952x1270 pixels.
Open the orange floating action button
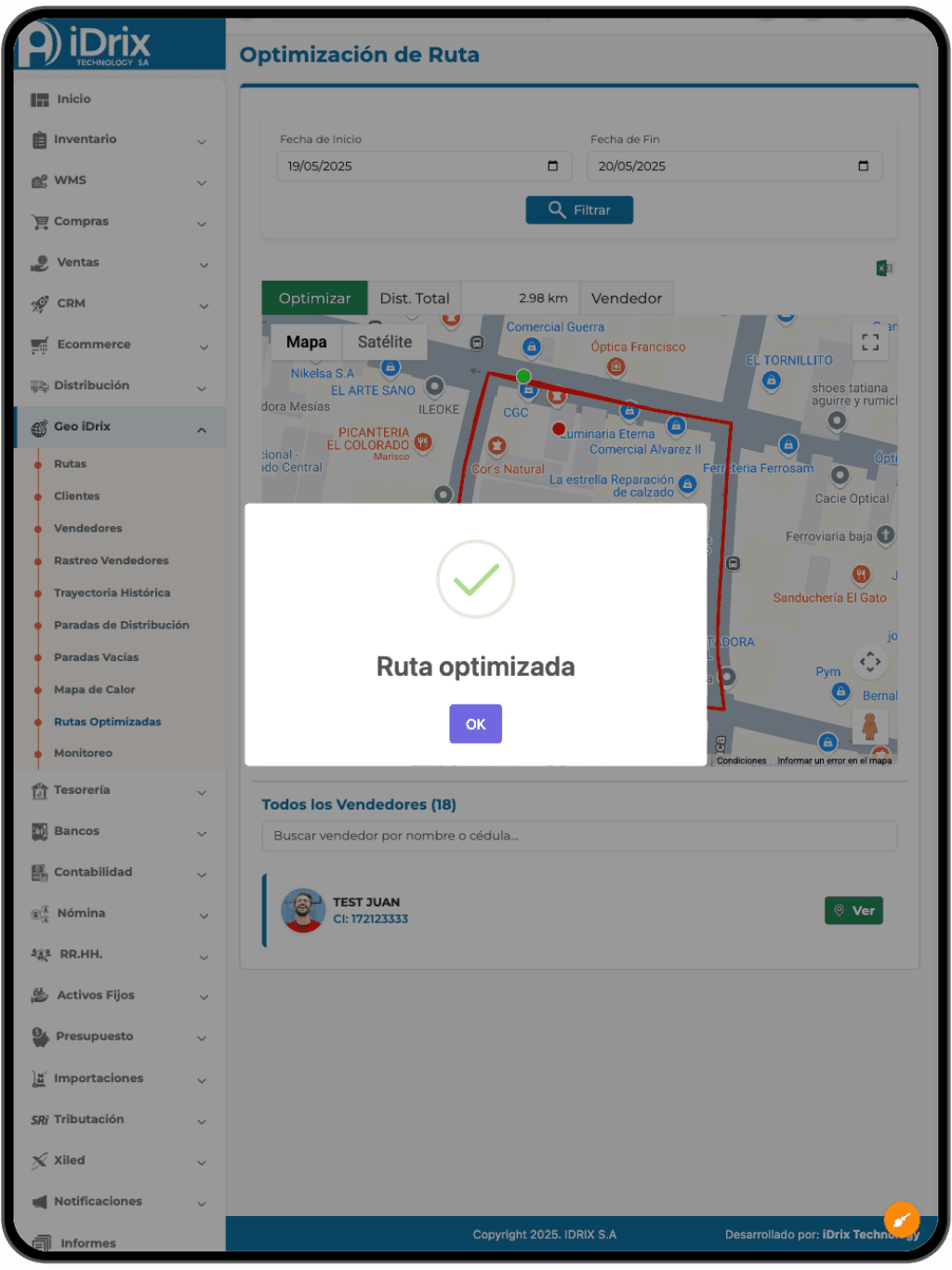click(x=901, y=1219)
